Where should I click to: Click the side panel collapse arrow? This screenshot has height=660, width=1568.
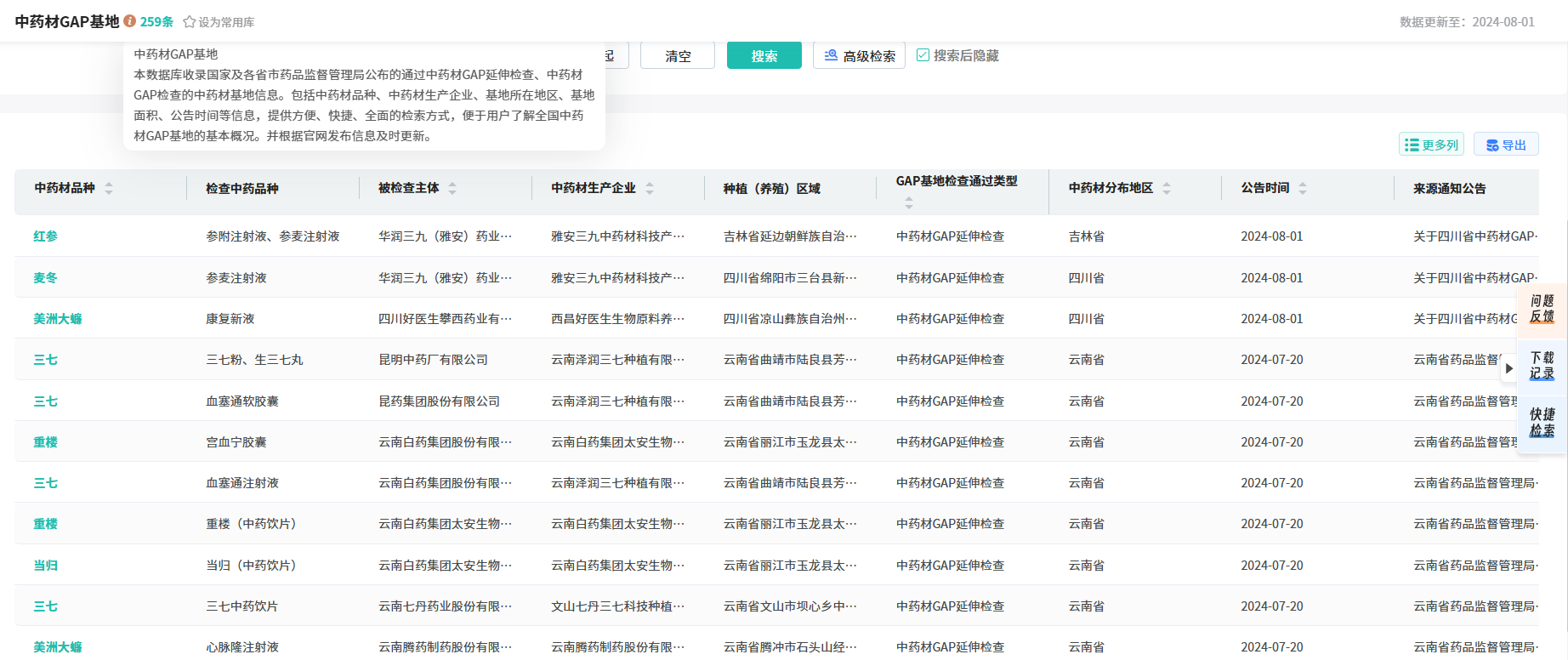(x=1508, y=368)
